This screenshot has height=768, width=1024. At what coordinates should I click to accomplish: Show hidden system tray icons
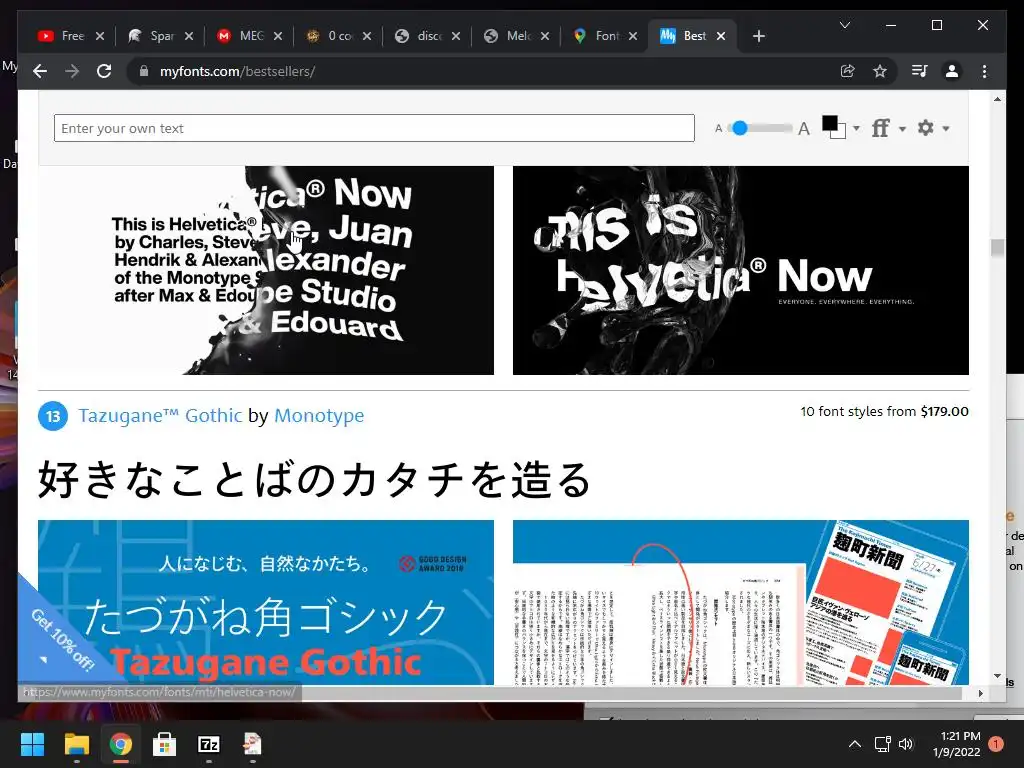[x=854, y=744]
